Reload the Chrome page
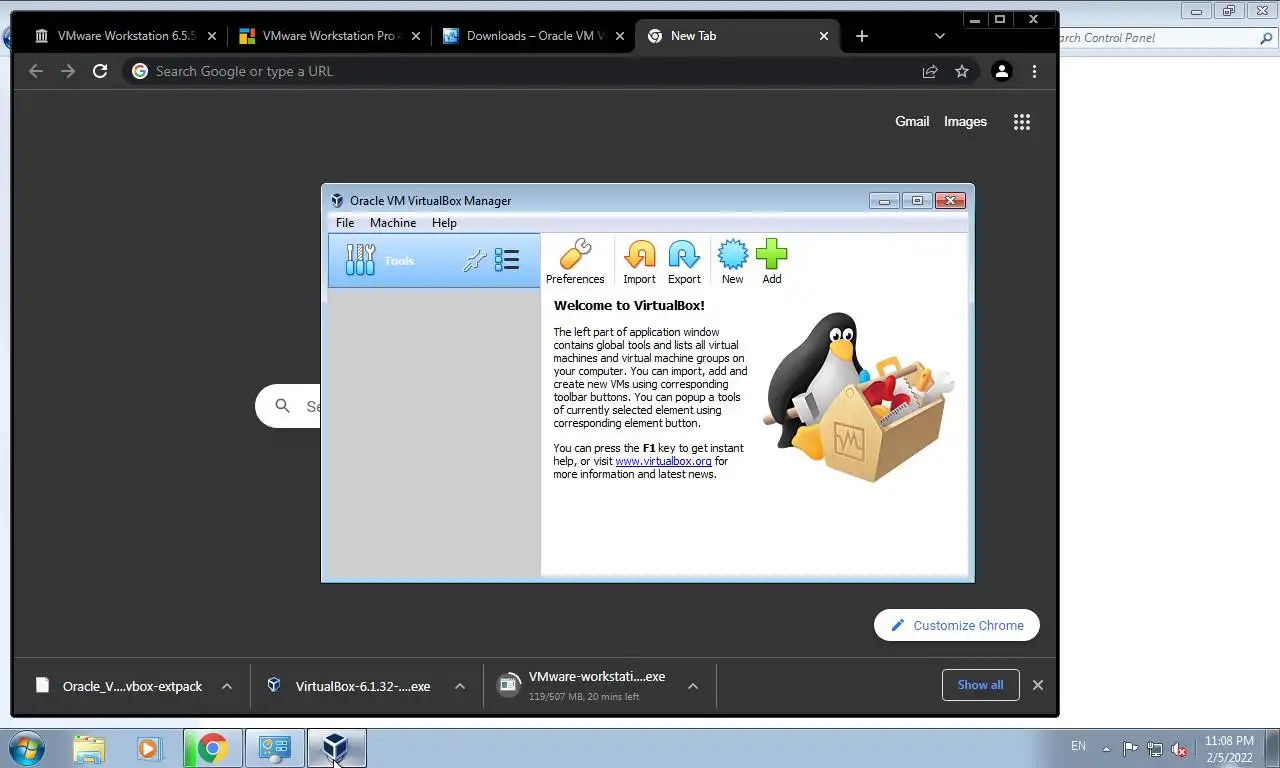Screen dimensions: 1280x768 [x=100, y=71]
